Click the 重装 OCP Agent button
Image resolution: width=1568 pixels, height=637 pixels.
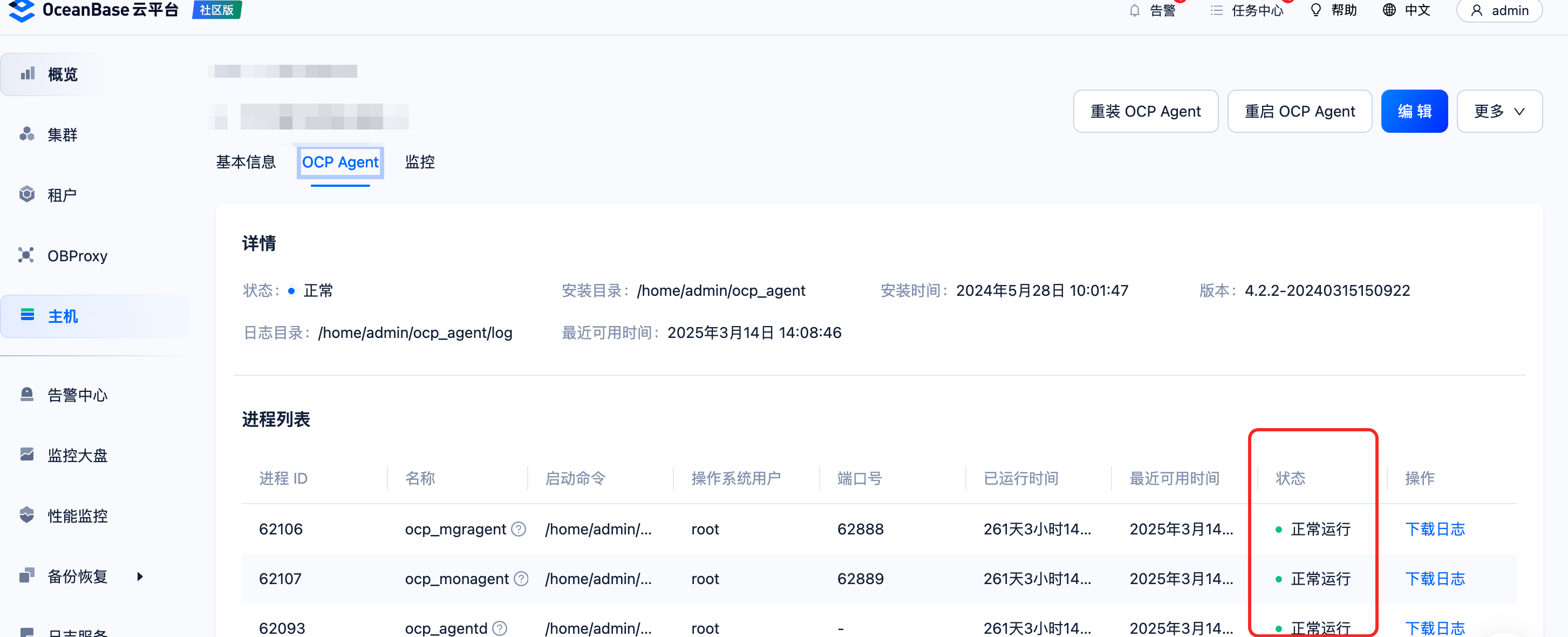(x=1146, y=111)
